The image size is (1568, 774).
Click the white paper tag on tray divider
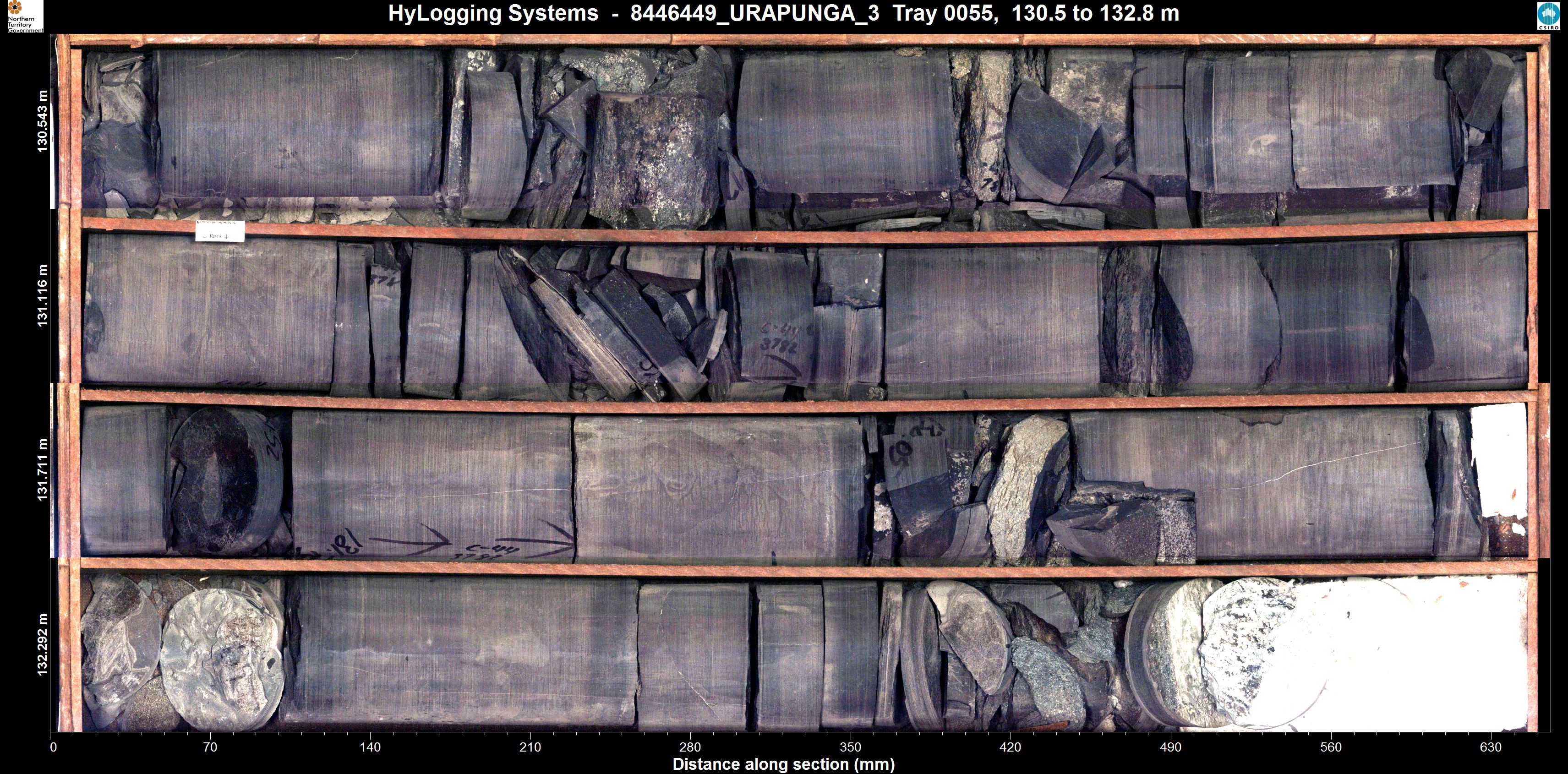[220, 231]
